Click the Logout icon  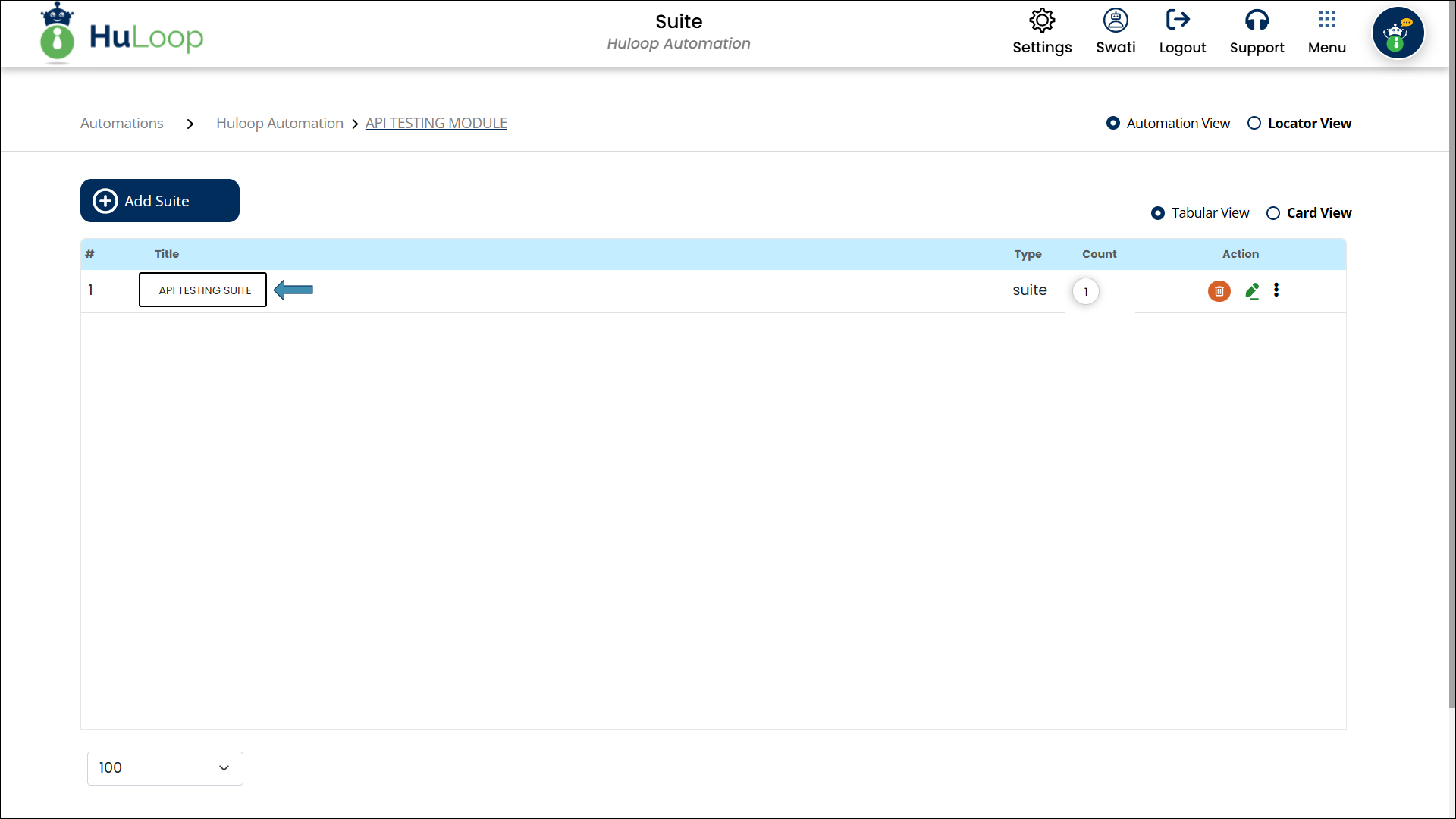pos(1178,20)
